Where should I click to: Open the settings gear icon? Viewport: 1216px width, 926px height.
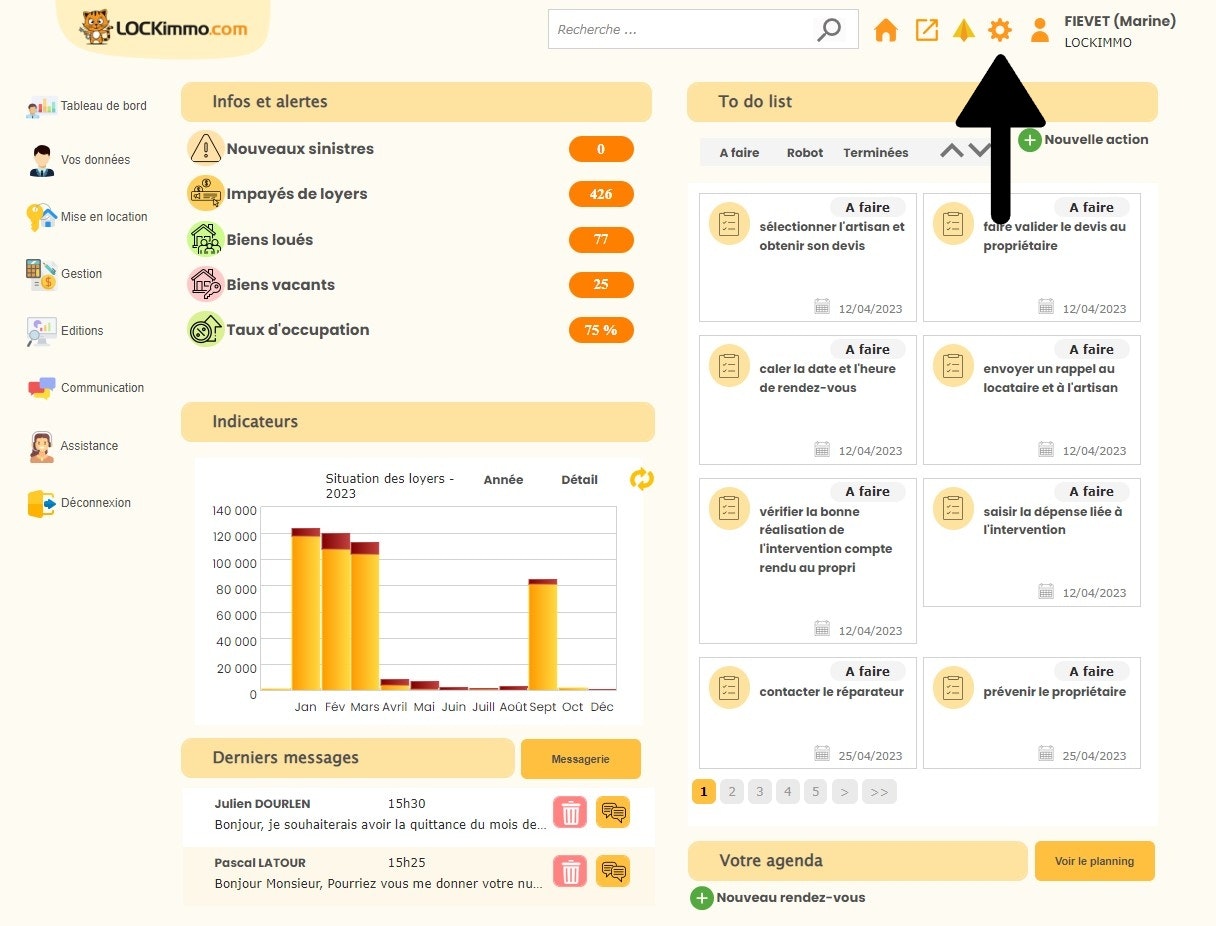[x=999, y=30]
